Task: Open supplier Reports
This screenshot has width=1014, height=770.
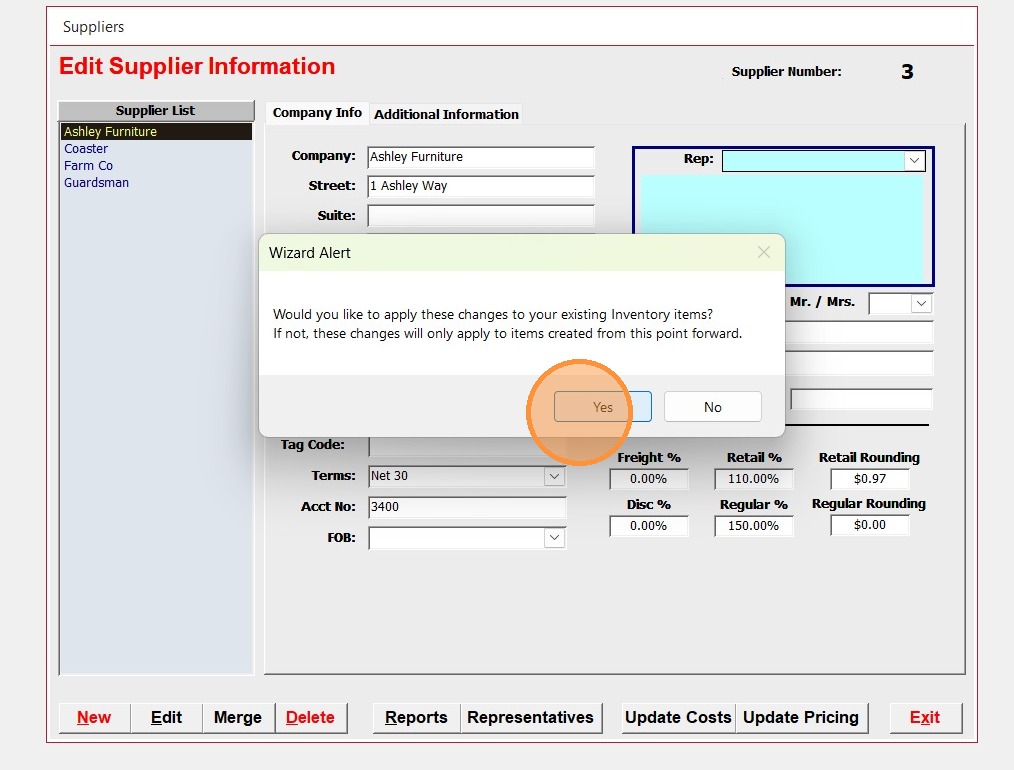Action: tap(416, 717)
